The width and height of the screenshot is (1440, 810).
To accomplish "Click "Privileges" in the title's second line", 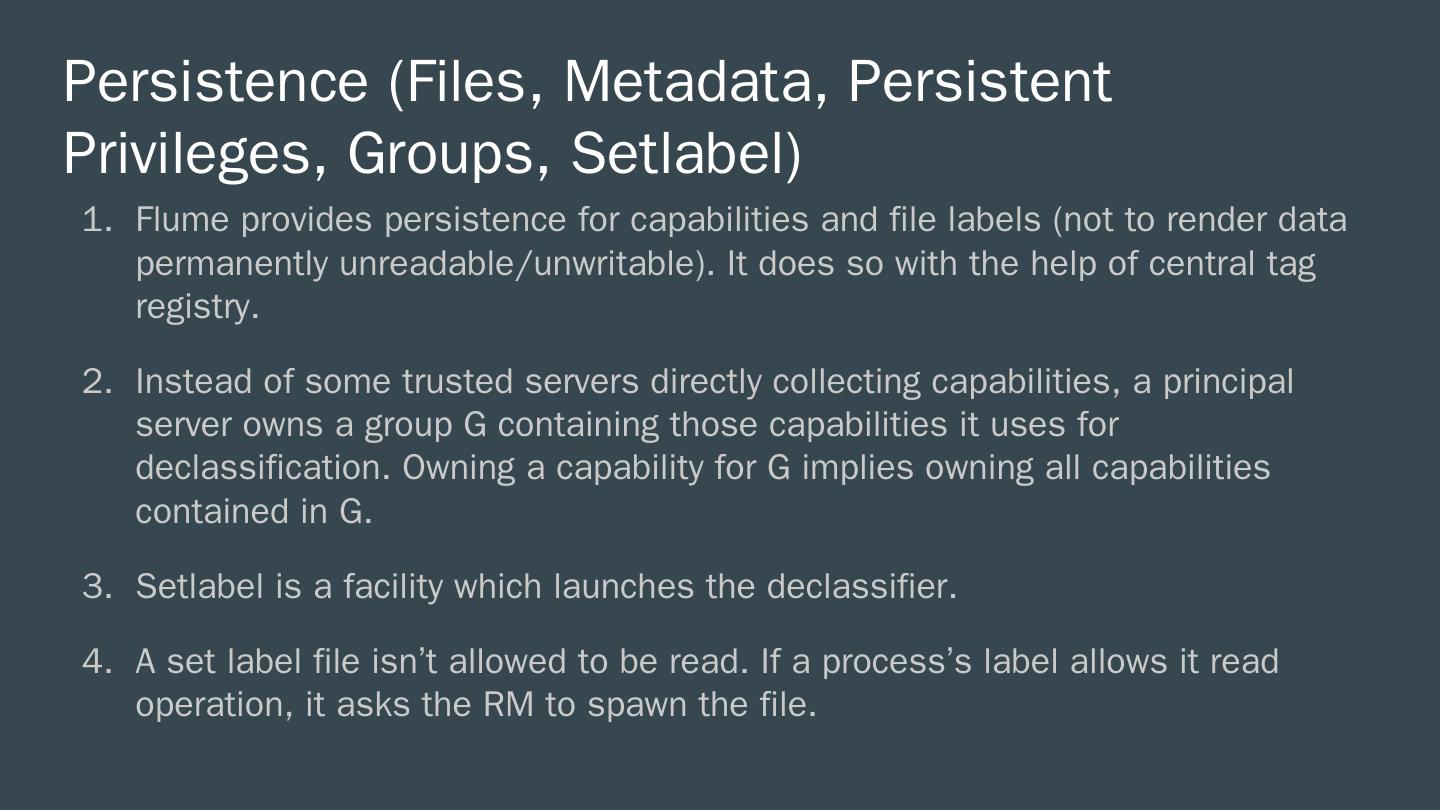I will pos(194,153).
